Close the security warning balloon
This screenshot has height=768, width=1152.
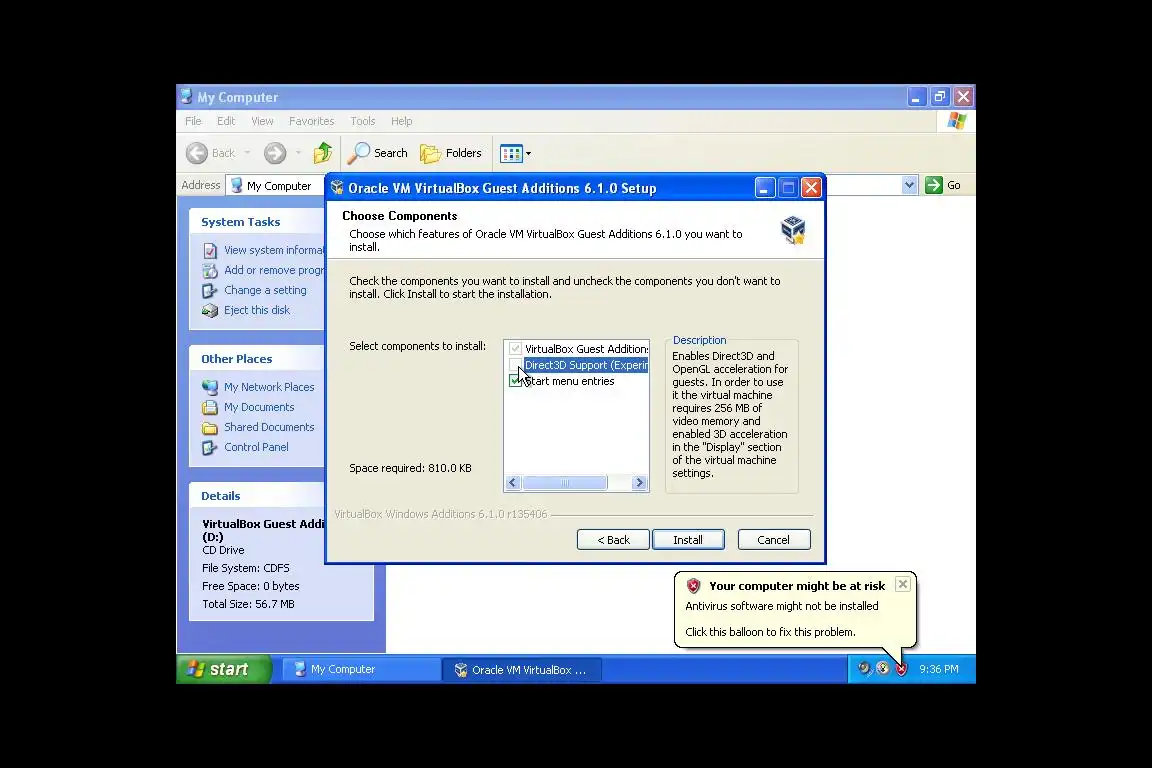pyautogui.click(x=903, y=584)
